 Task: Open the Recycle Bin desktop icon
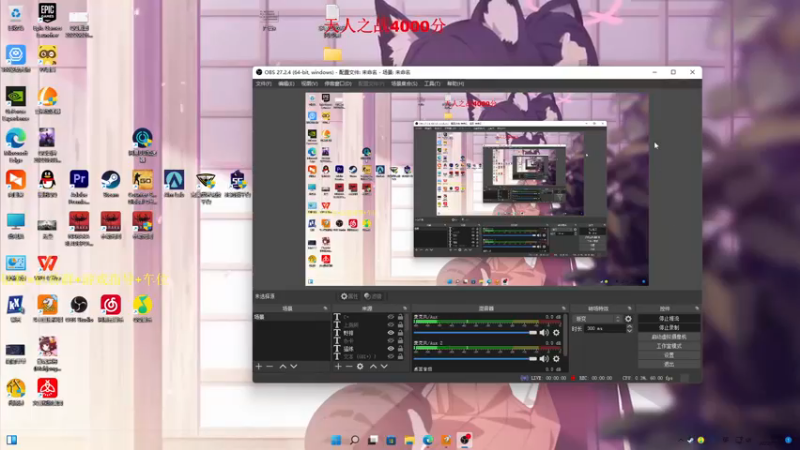[x=16, y=16]
